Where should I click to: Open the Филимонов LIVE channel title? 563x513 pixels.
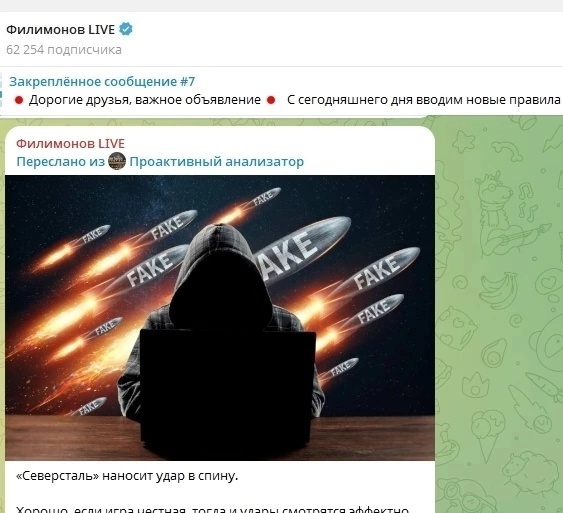pos(60,29)
